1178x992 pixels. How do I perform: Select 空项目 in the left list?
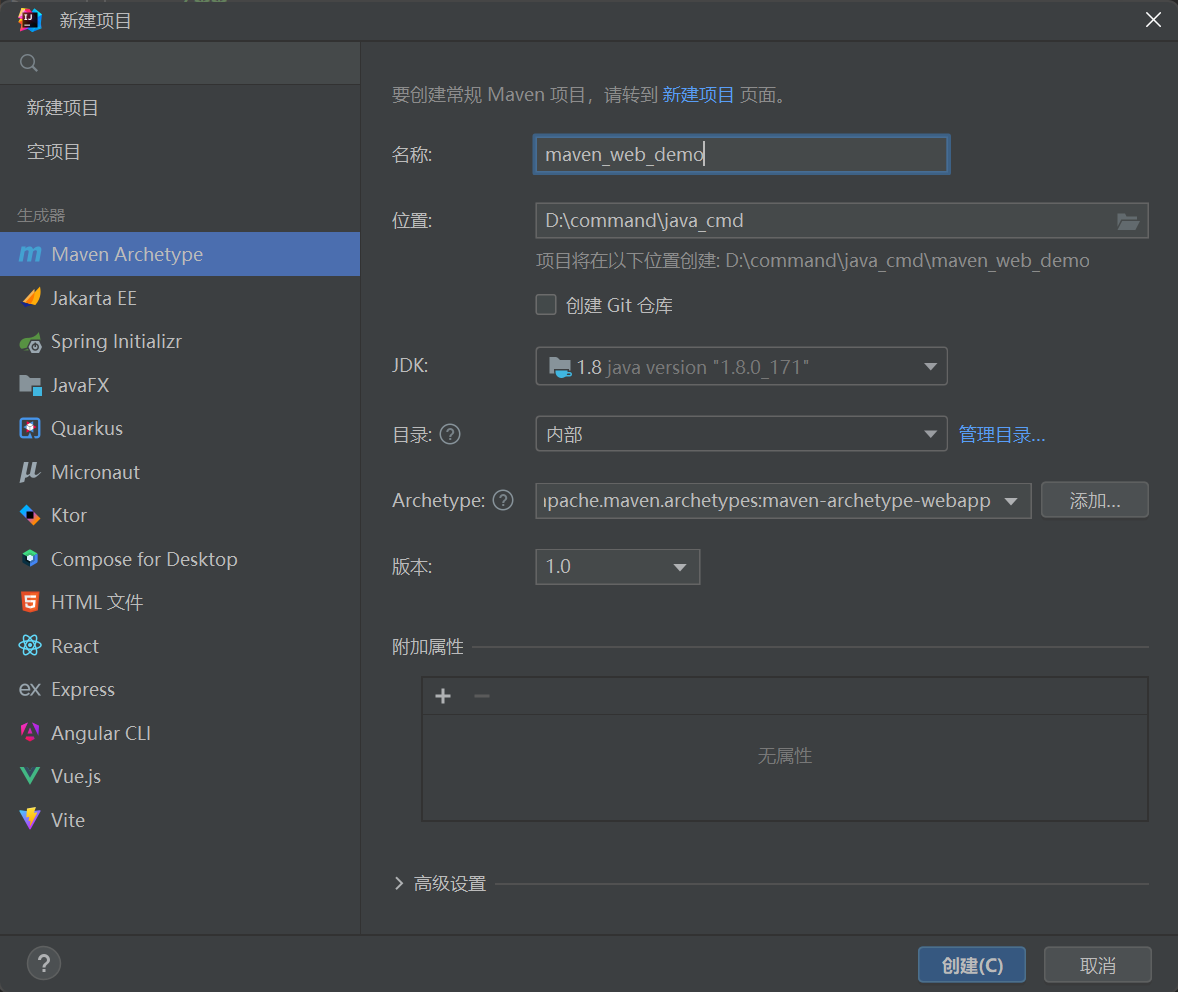coord(54,152)
